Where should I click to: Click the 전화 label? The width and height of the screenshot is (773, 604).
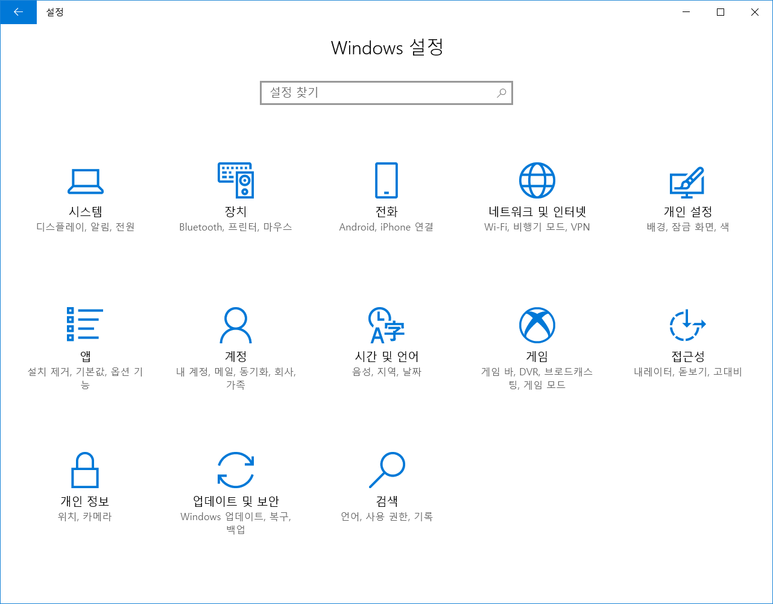pyautogui.click(x=386, y=212)
